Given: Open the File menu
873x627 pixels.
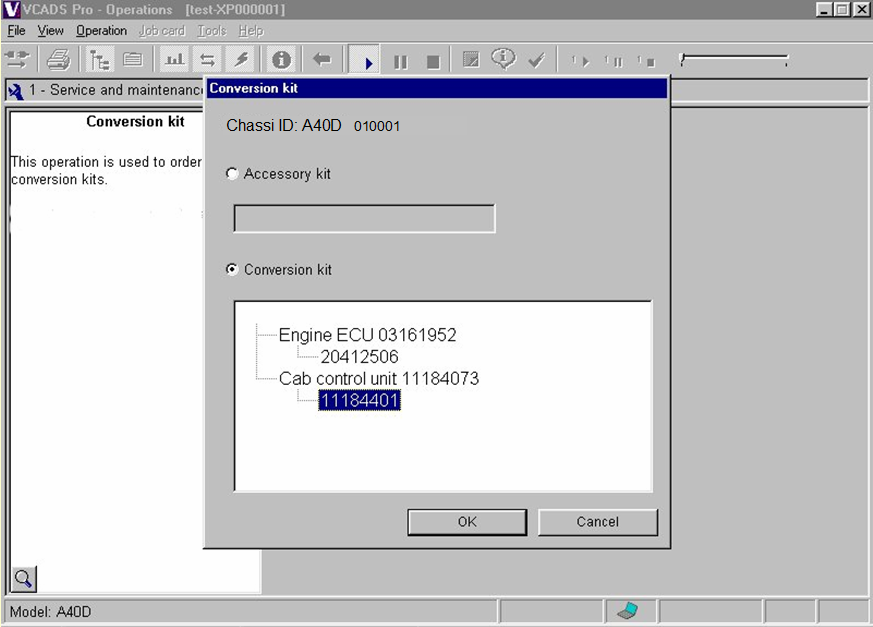Looking at the screenshot, I should [16, 31].
